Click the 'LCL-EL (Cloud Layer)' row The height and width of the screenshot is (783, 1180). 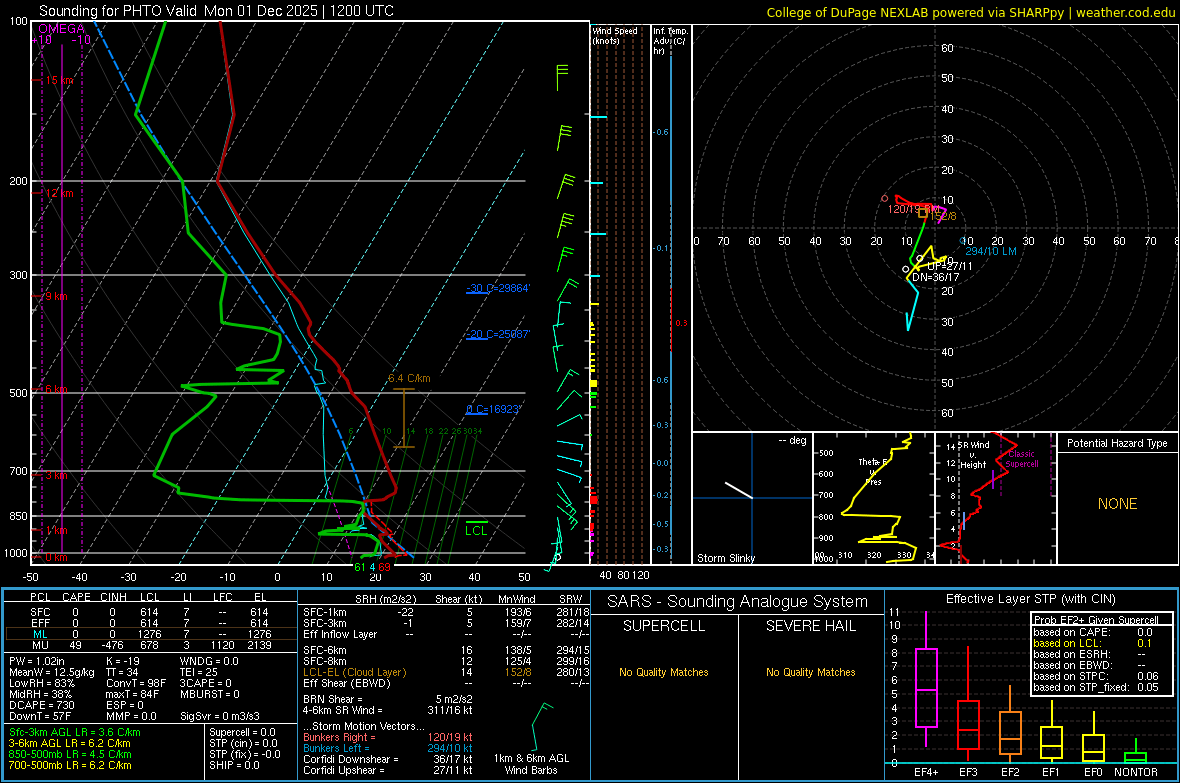(444, 672)
